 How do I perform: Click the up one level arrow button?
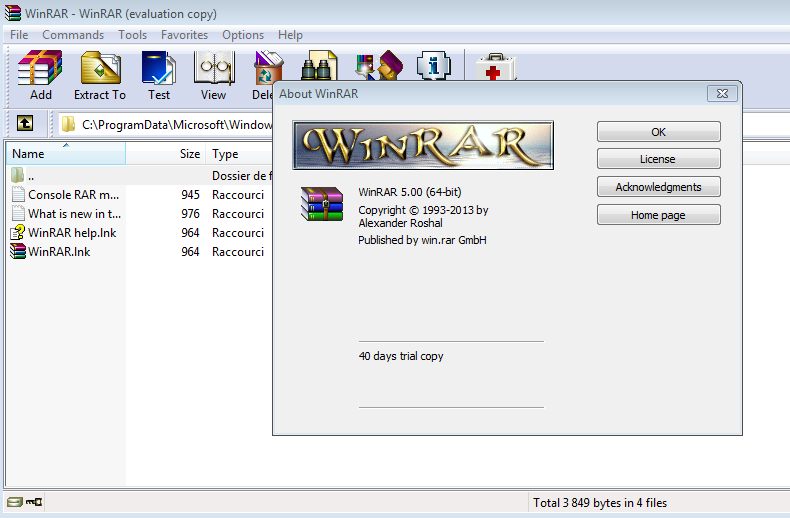pos(25,124)
